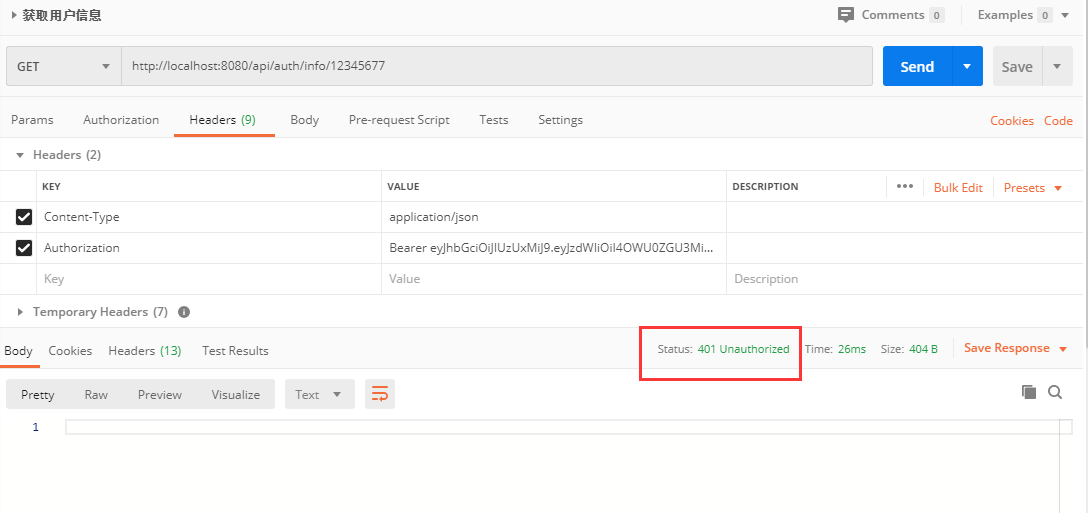
Task: Click the request URL input field
Action: click(497, 67)
